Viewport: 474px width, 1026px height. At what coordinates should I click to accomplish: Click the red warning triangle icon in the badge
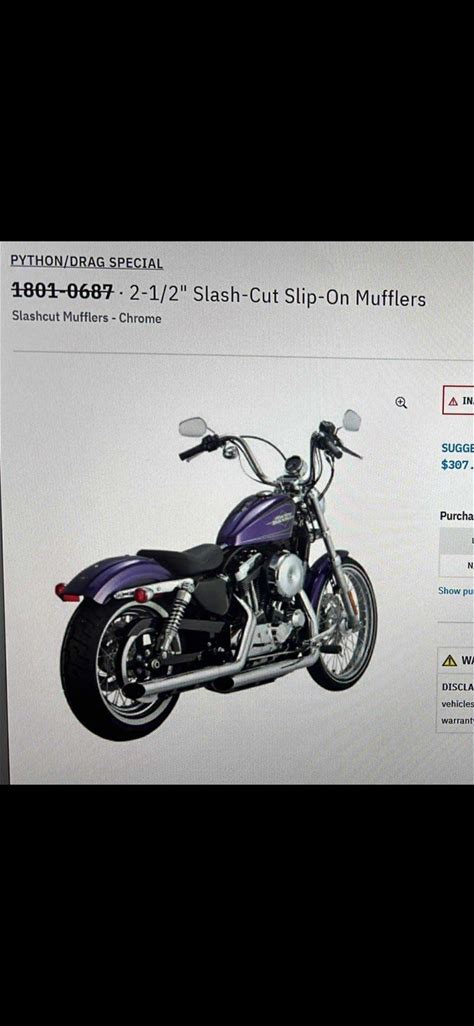pyautogui.click(x=452, y=402)
